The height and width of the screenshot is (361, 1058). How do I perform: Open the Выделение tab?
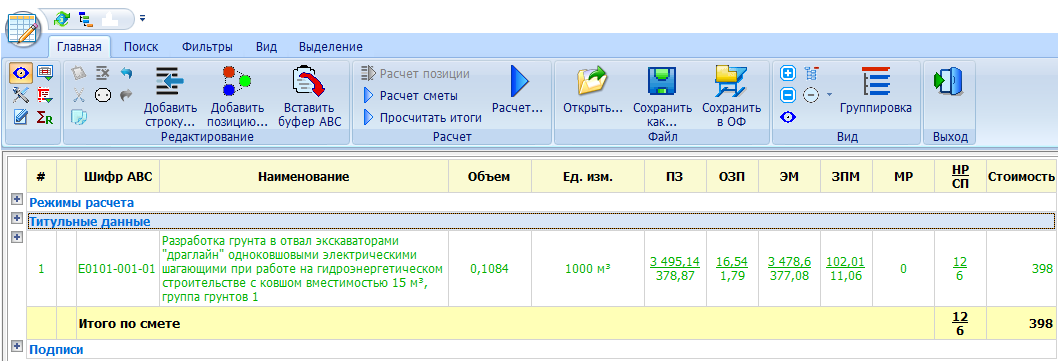[331, 47]
